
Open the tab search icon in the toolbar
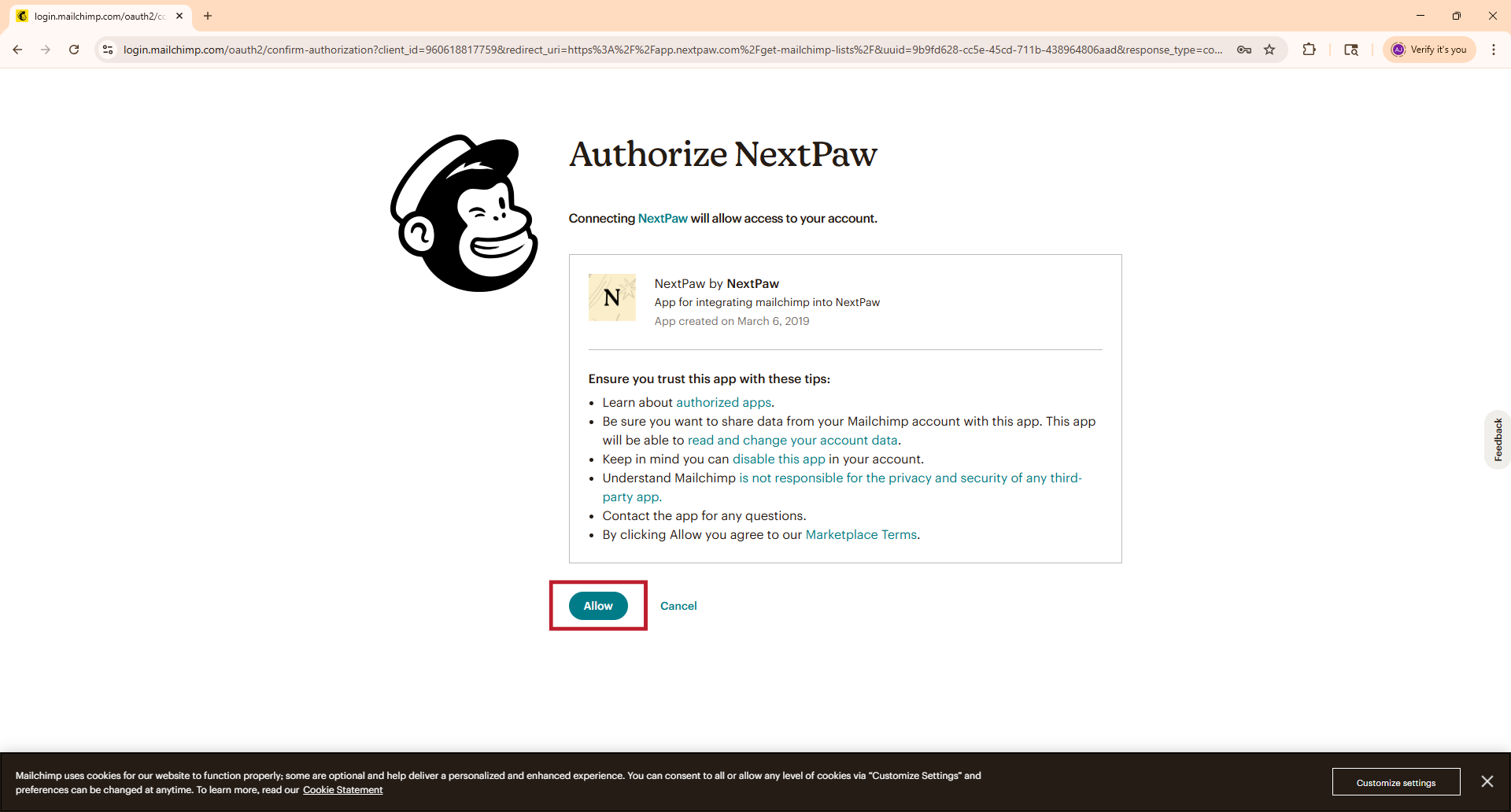click(1351, 50)
